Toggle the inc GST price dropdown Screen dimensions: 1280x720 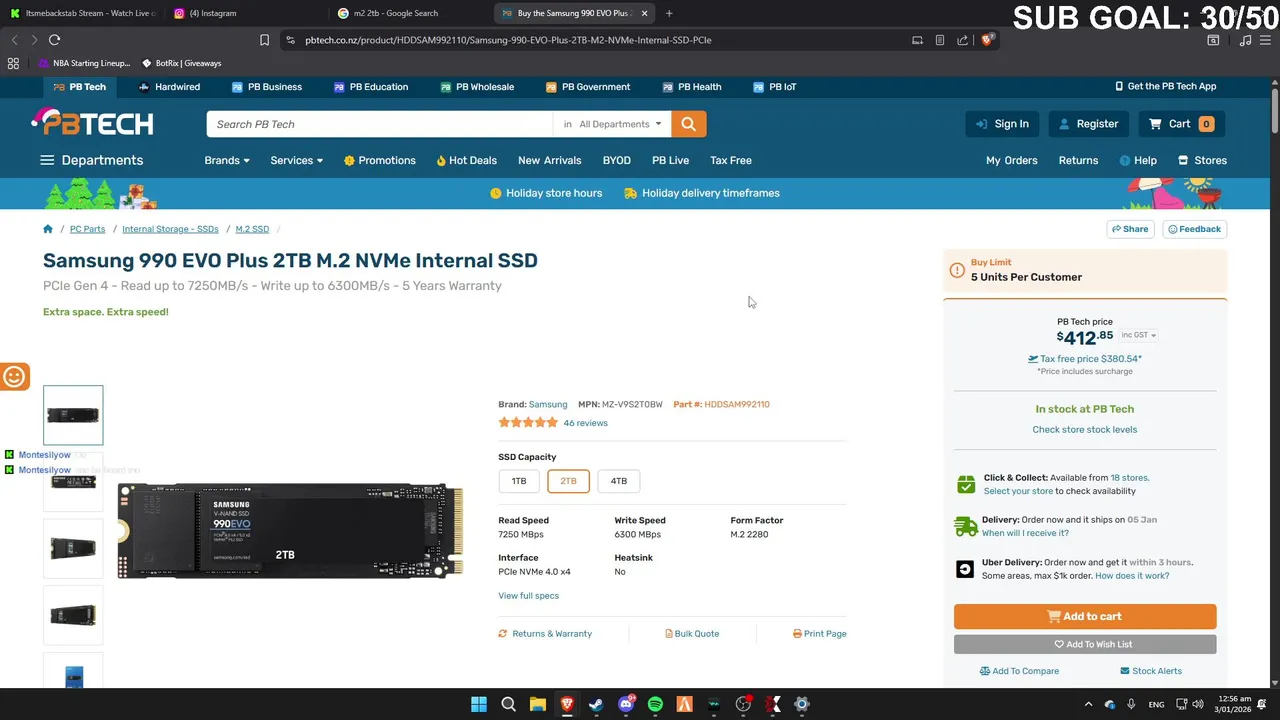click(x=1138, y=335)
